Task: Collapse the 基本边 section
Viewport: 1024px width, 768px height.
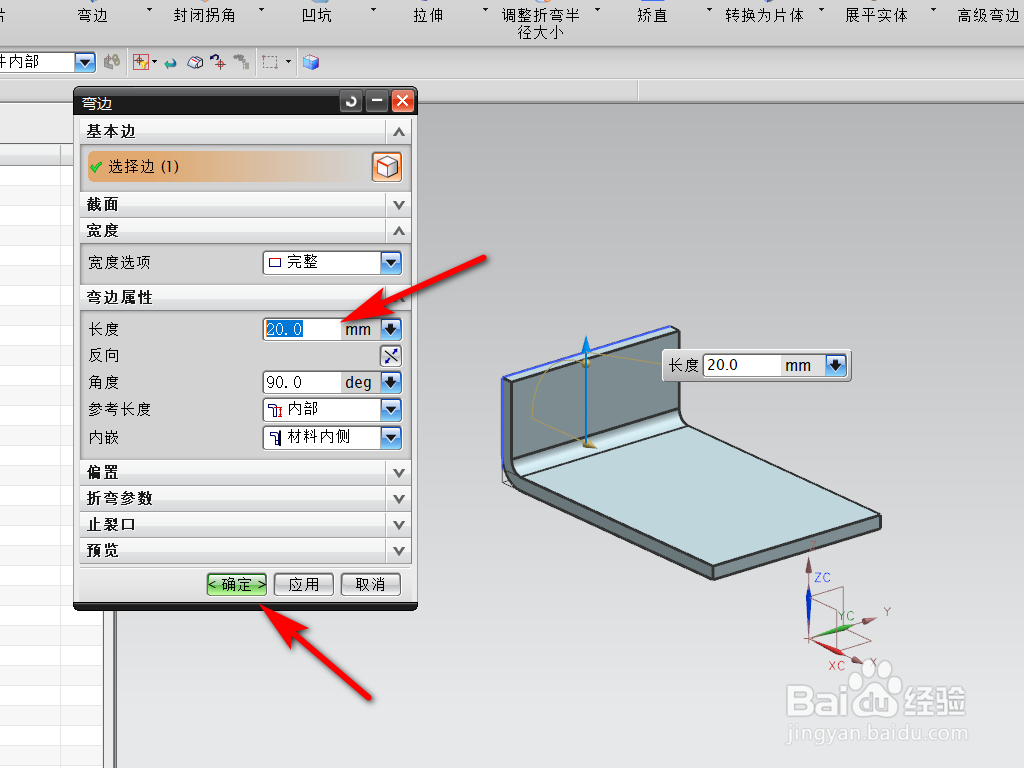Action: pyautogui.click(x=399, y=132)
